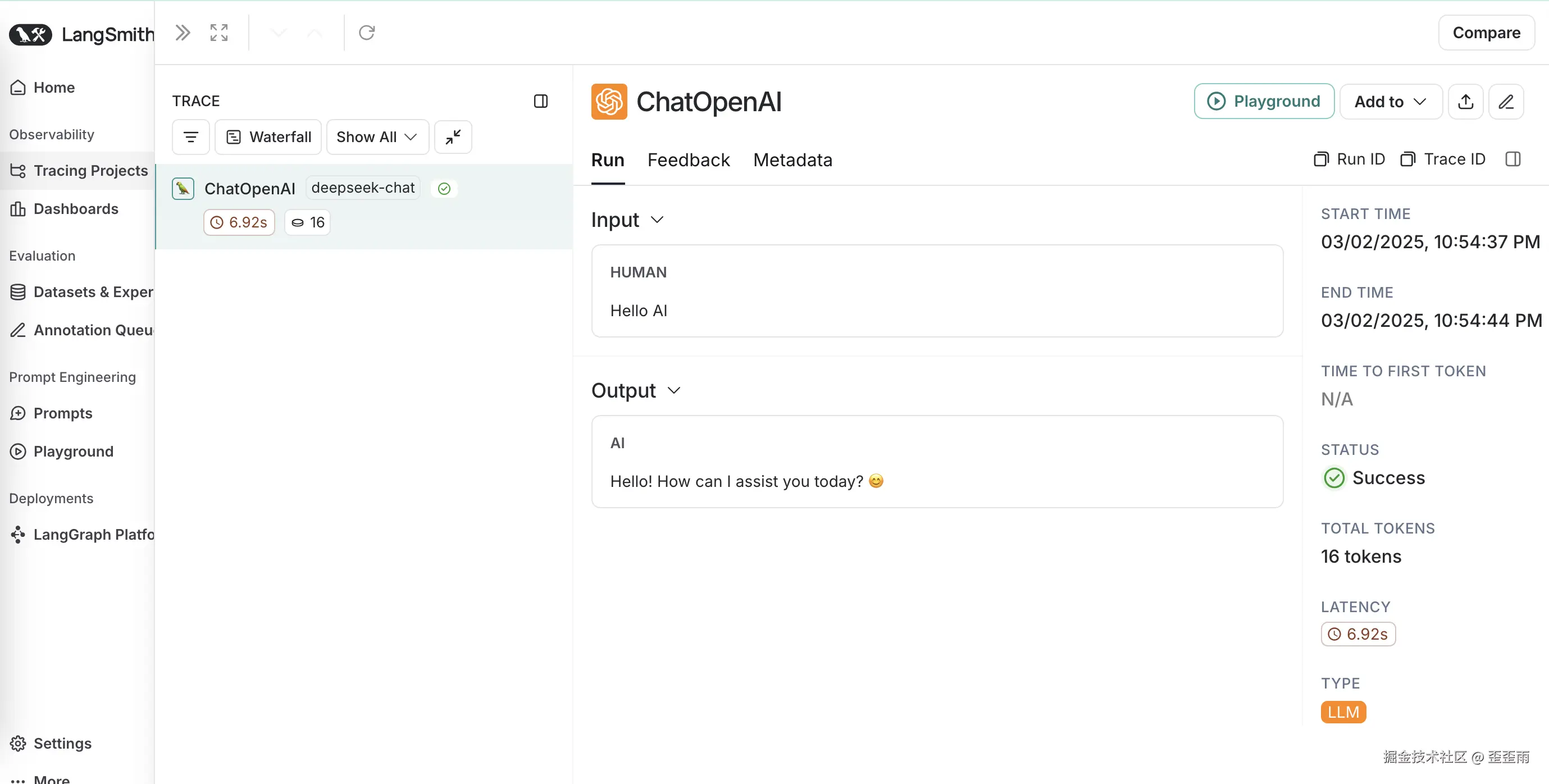The height and width of the screenshot is (784, 1549).
Task: Expand the sidebar with double-chevron icon
Action: click(182, 33)
